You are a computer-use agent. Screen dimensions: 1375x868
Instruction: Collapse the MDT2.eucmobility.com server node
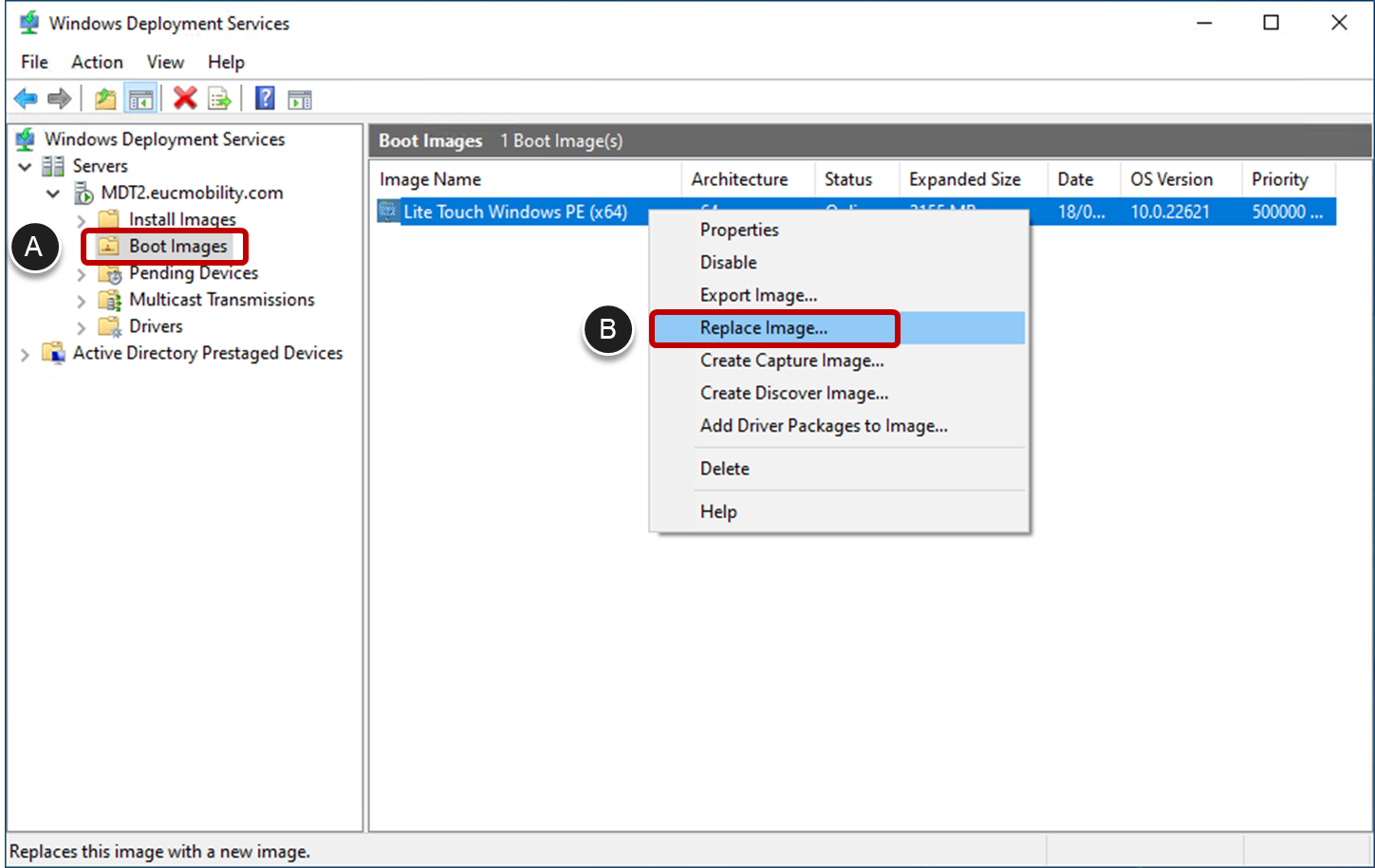53,193
